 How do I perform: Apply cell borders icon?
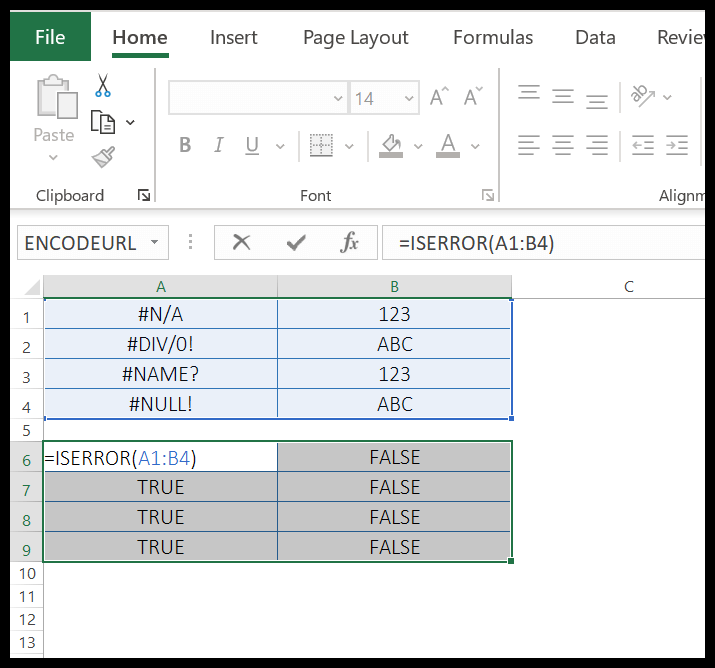(x=321, y=145)
